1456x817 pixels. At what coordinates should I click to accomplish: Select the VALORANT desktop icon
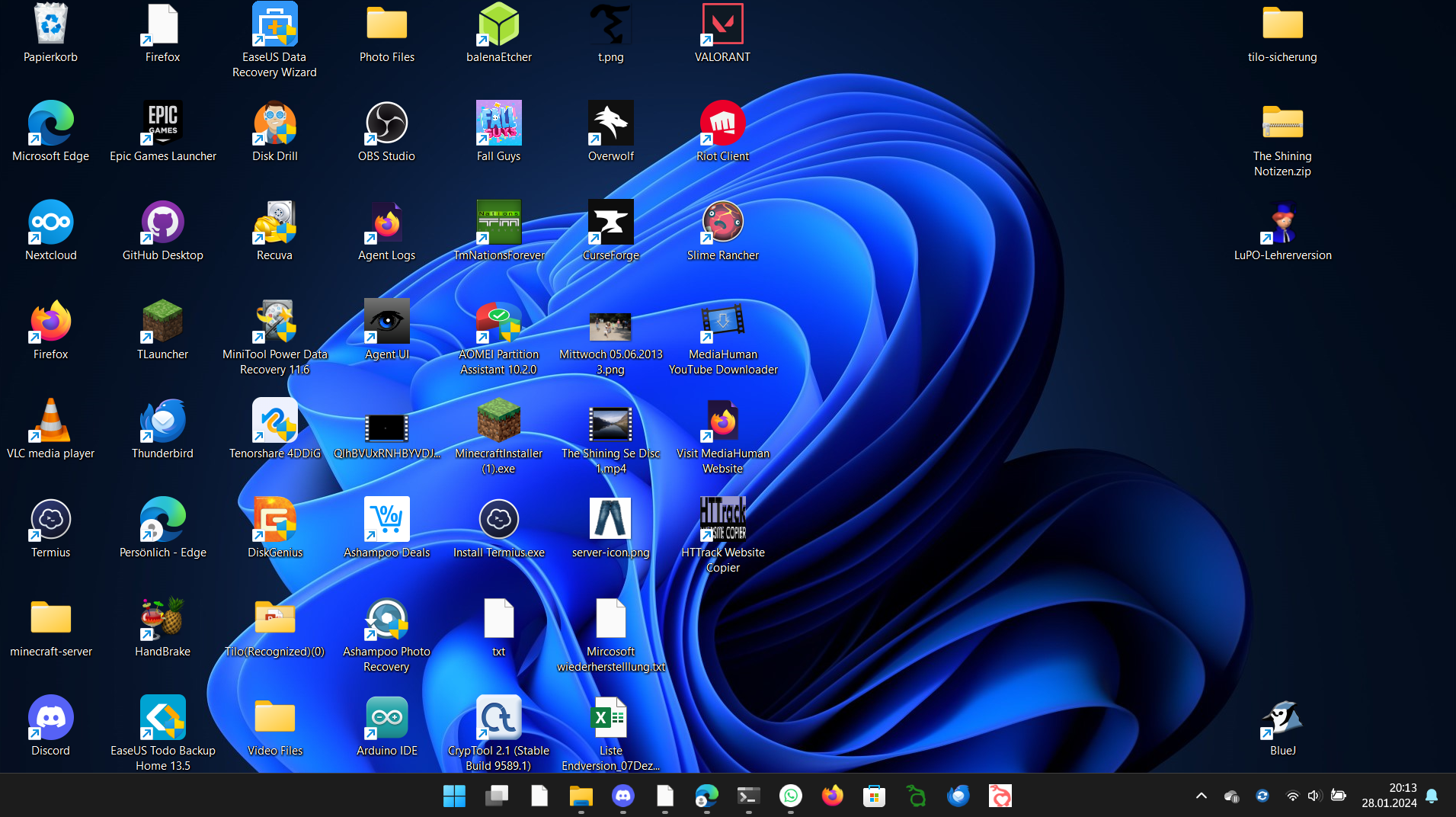click(x=722, y=25)
